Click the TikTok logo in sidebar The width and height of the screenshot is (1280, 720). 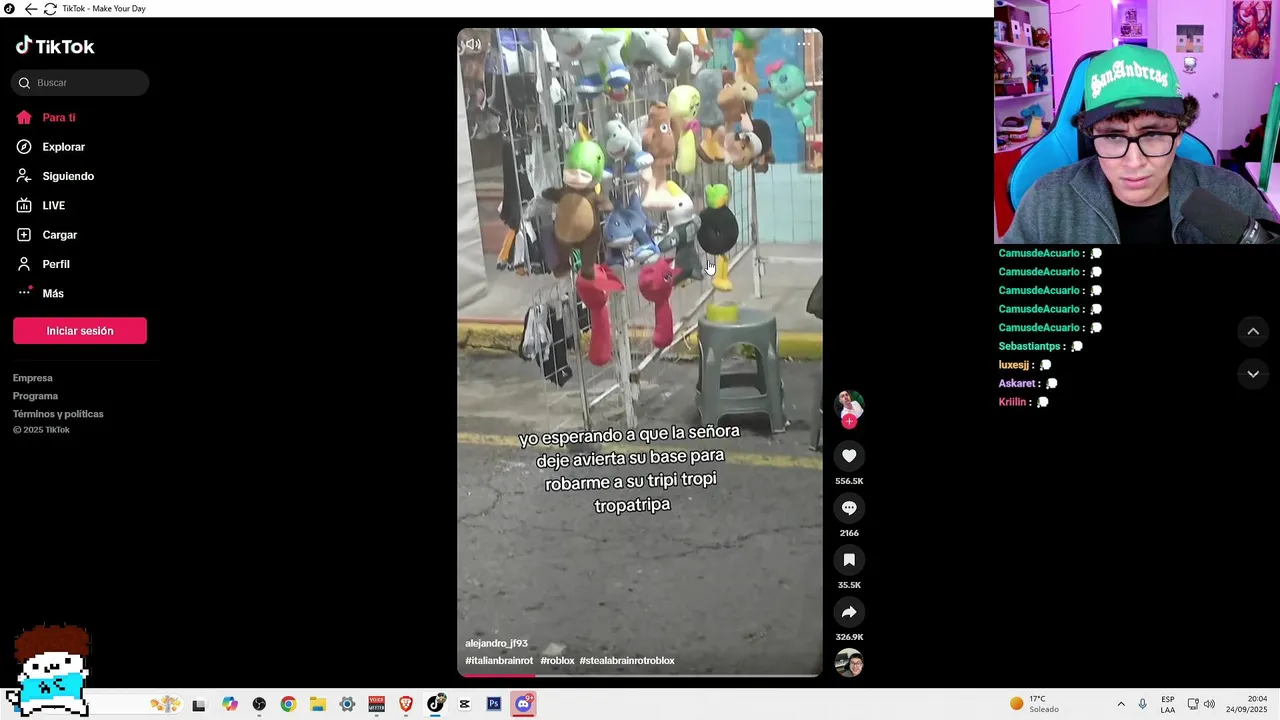point(55,46)
